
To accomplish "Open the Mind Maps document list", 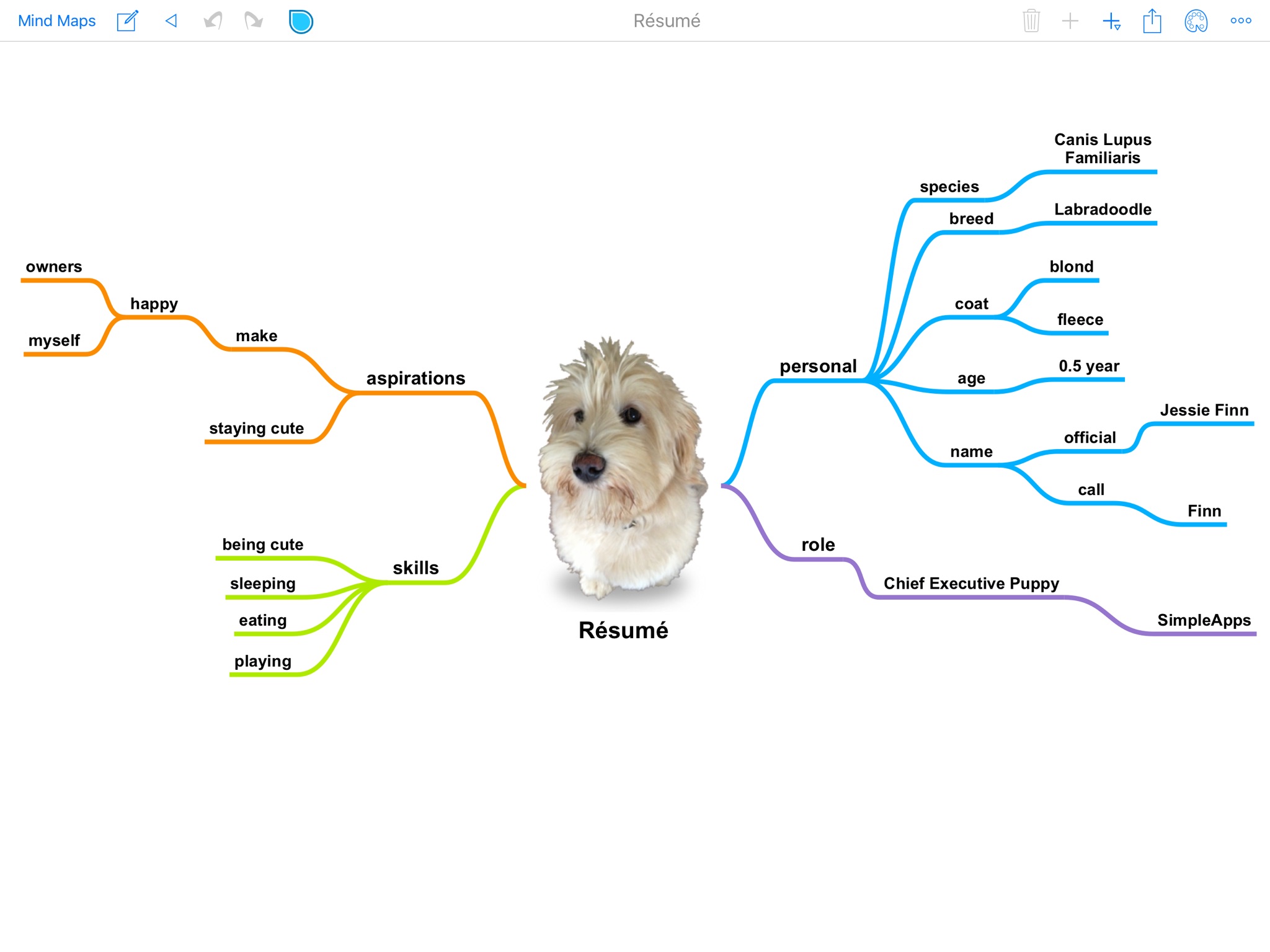I will [x=56, y=20].
